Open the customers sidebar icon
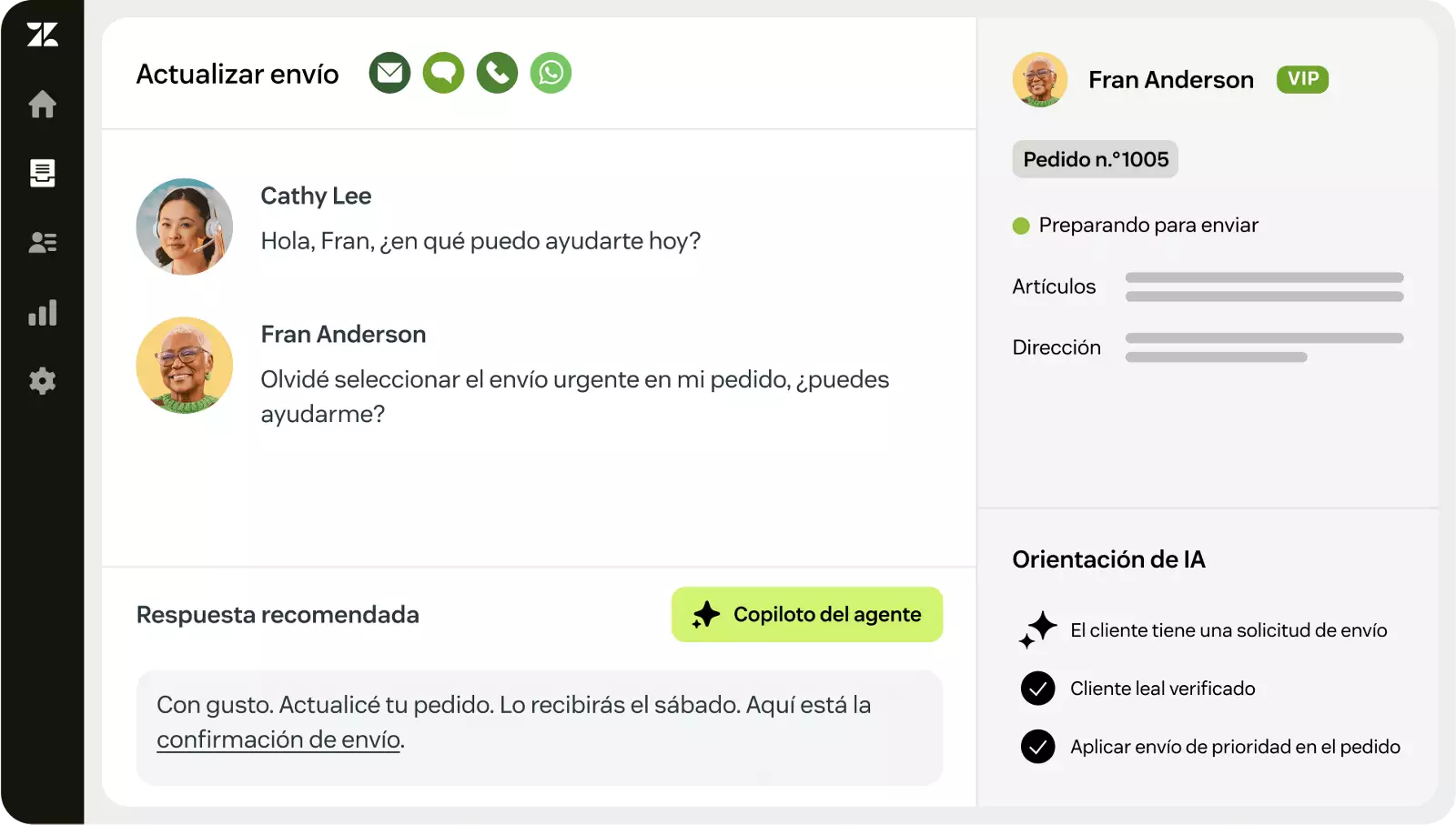This screenshot has height=825, width=1456. (x=43, y=242)
